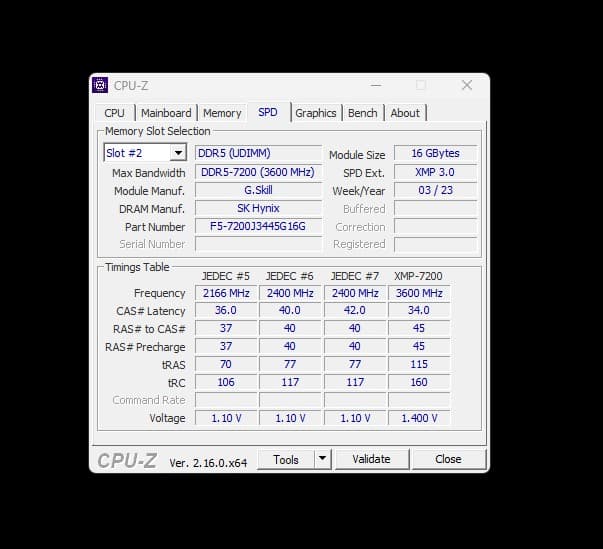Click the Tools button
Viewport: 603px width, 549px height.
(286, 459)
